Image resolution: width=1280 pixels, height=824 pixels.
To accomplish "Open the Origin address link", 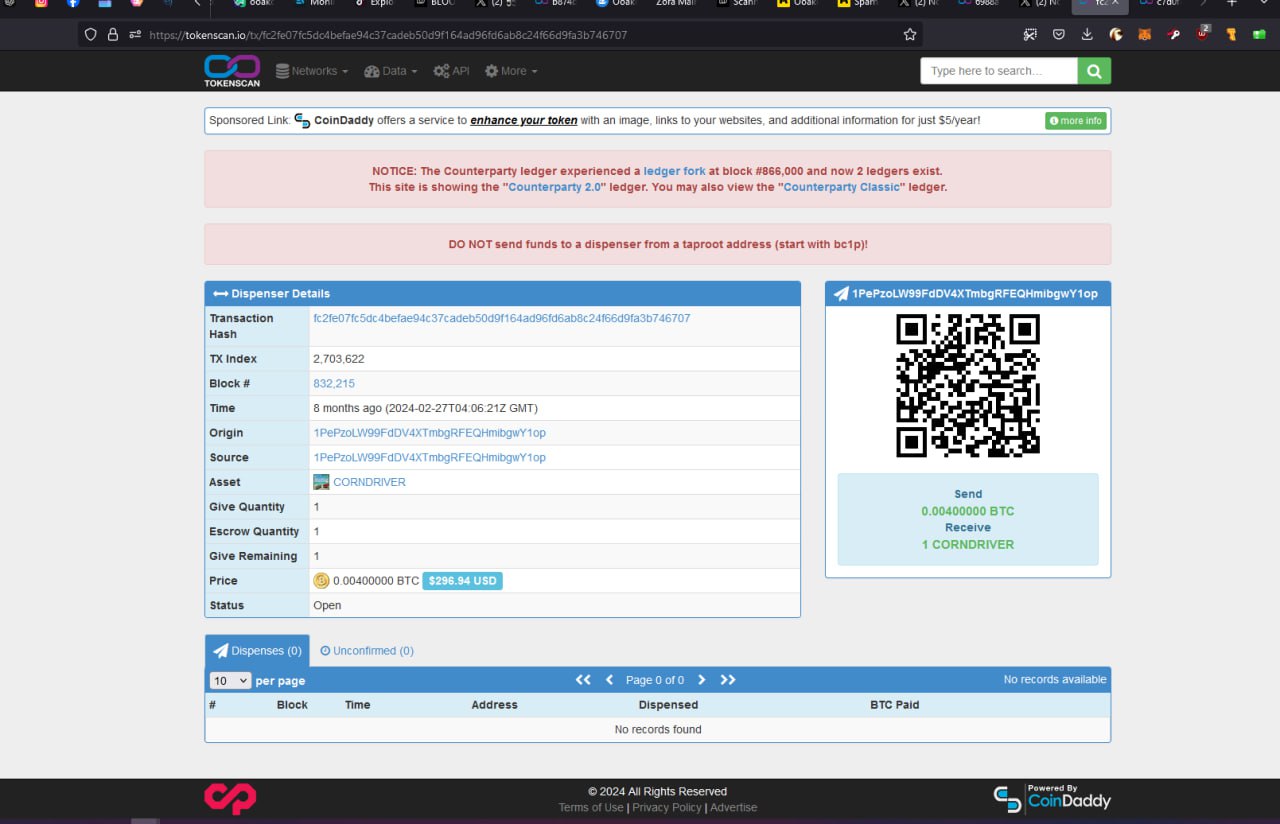I will [430, 433].
